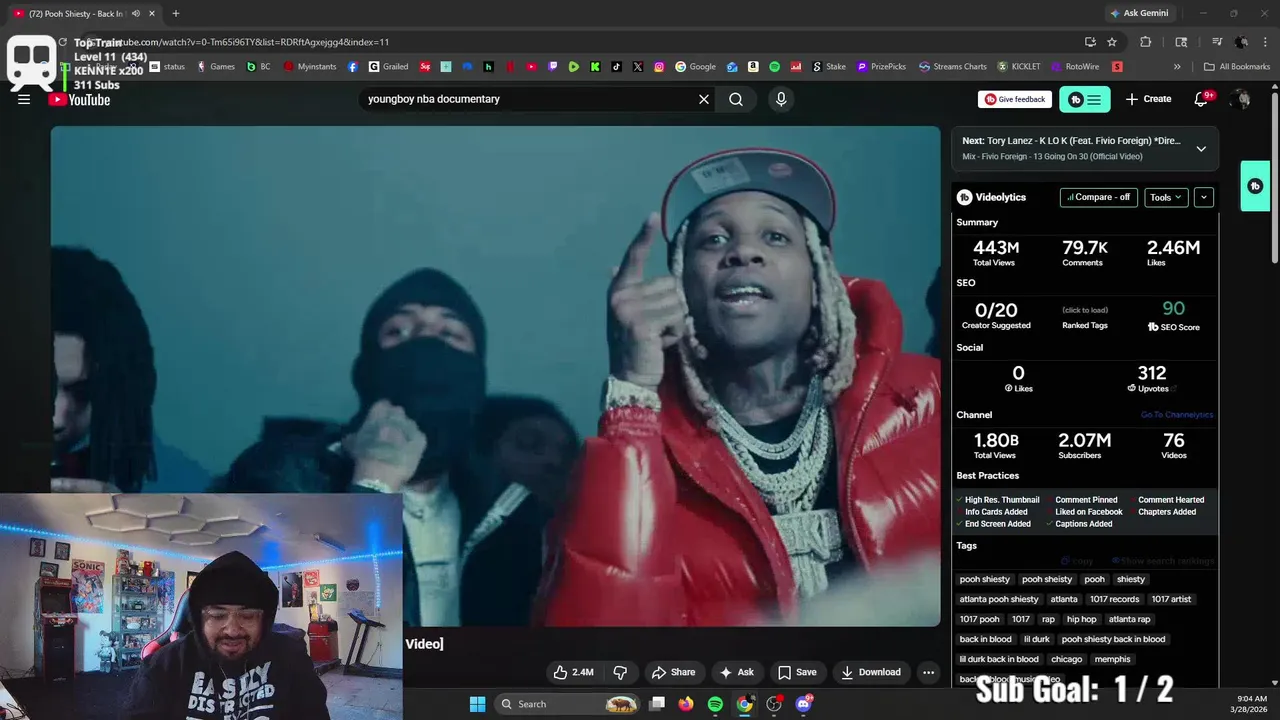Toggle the Compare - off button
The width and height of the screenshot is (1280, 720).
pyautogui.click(x=1099, y=197)
